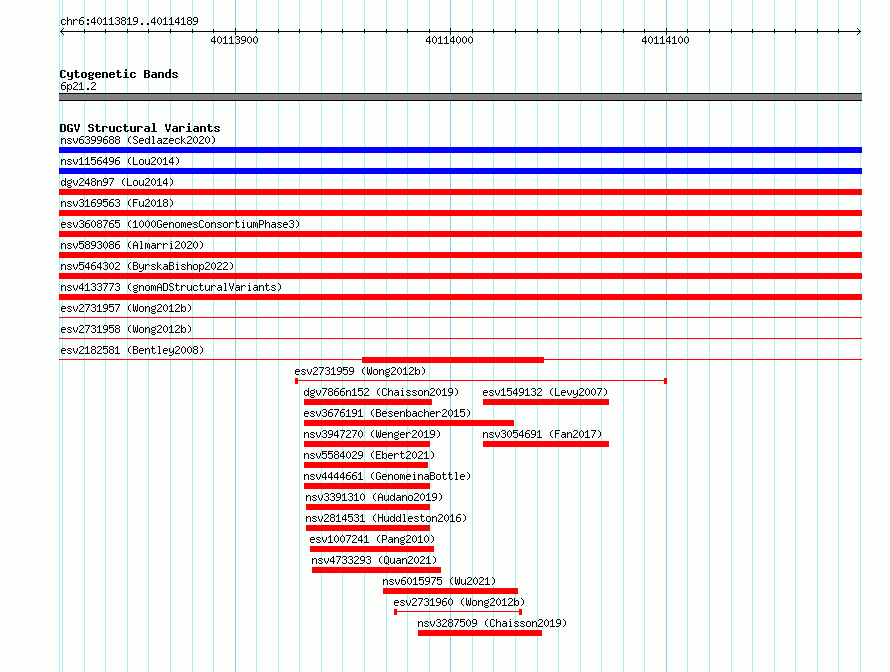Screen dimensions: 890x672
Task: Click the 40113900 ruler marker
Action: tap(234, 40)
